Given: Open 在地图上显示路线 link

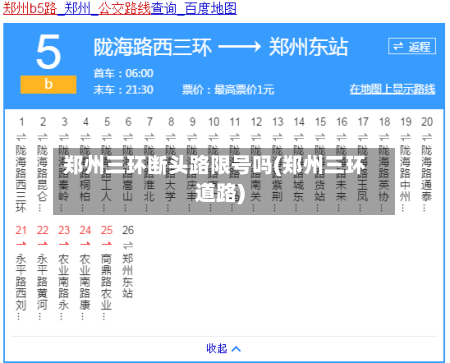Looking at the screenshot, I should click(392, 89).
